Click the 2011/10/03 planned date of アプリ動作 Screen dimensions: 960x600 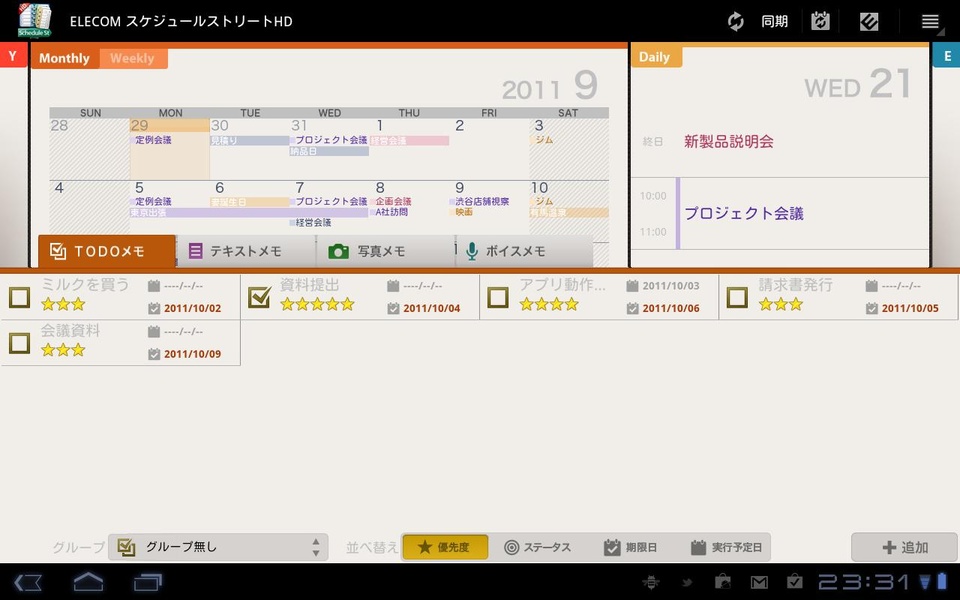670,286
